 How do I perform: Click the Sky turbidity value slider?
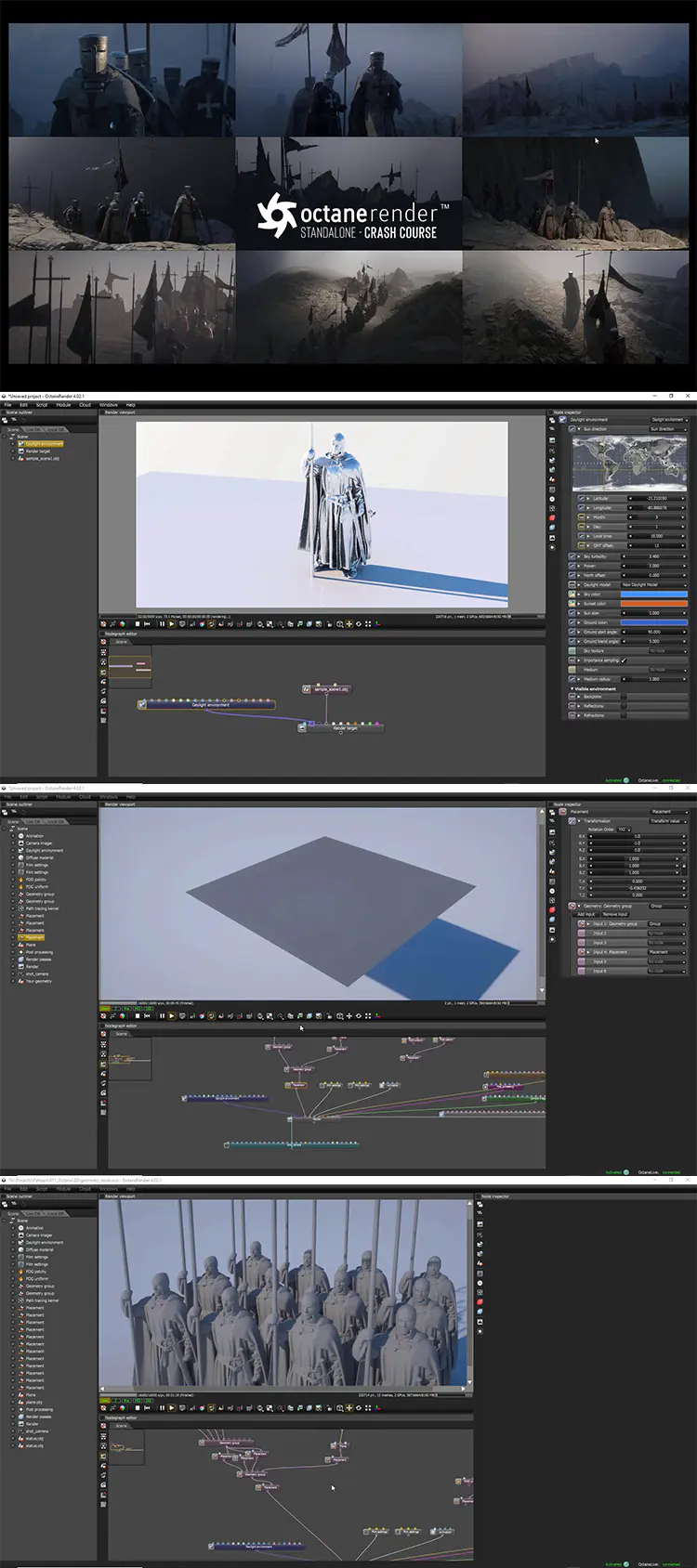pos(654,556)
